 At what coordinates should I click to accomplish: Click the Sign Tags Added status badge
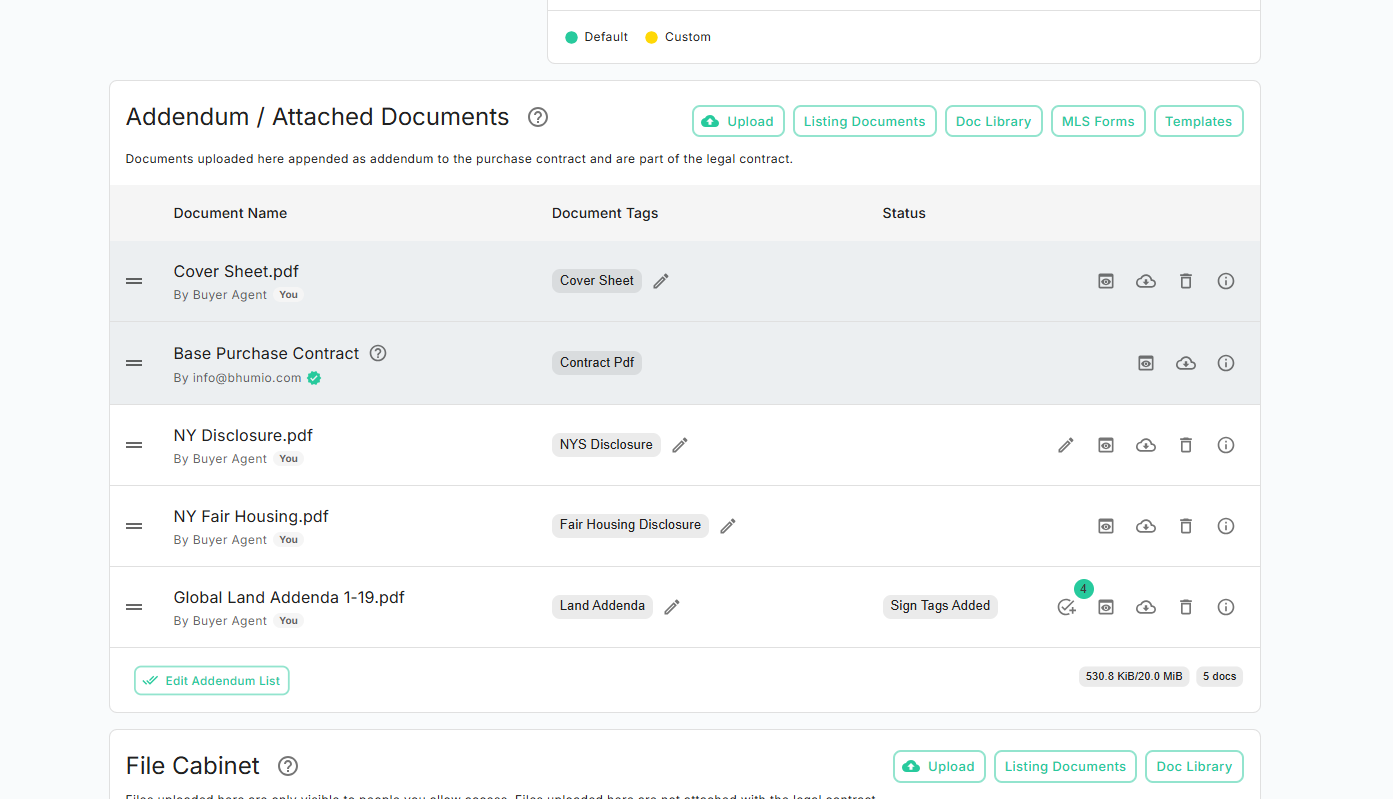click(940, 606)
